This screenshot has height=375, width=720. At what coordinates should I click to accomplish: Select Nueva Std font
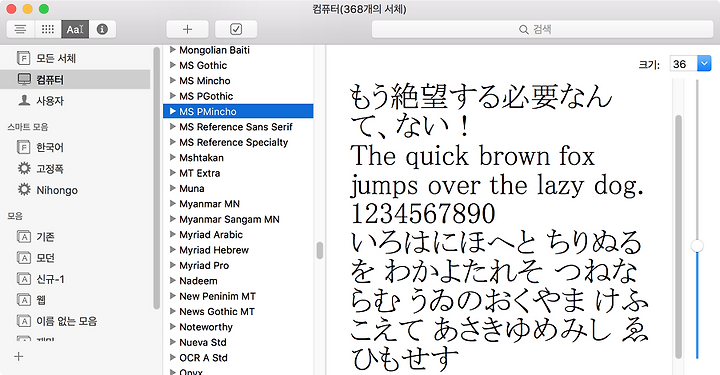238,342
